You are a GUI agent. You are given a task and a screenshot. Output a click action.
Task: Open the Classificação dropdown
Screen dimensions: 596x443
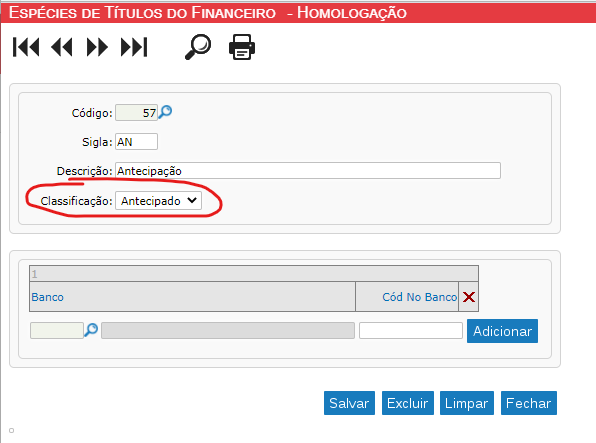[159, 201]
